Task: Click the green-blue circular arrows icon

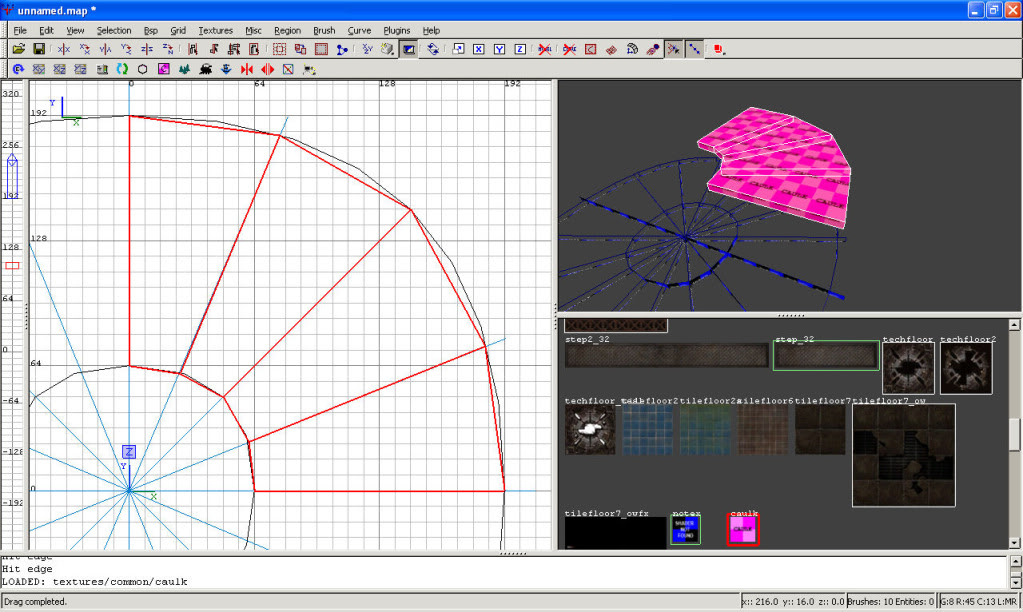Action: [122, 69]
